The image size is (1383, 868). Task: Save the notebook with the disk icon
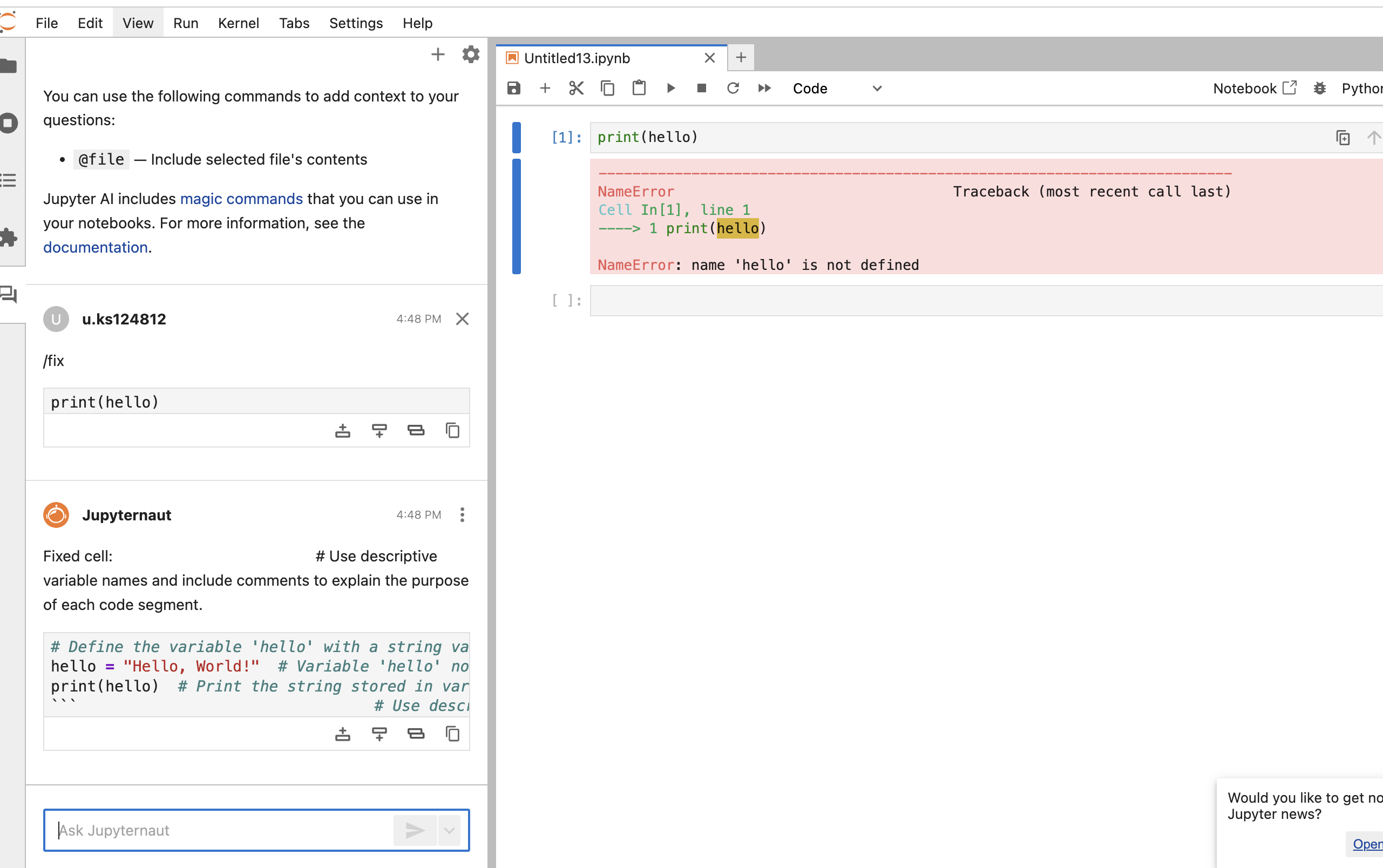pyautogui.click(x=514, y=89)
